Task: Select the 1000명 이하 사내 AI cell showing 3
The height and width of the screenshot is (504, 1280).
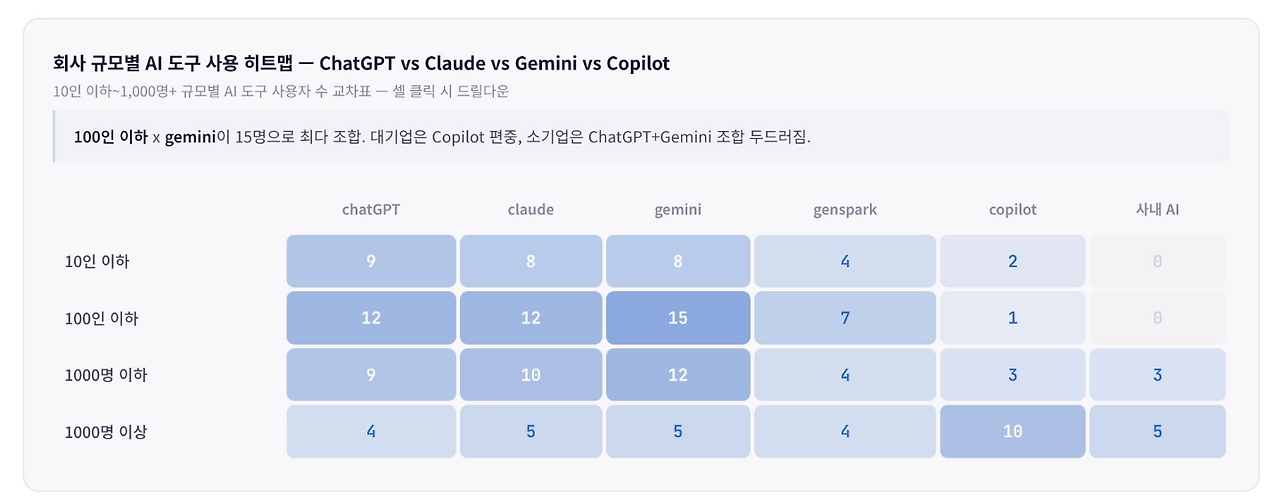Action: pos(1157,375)
